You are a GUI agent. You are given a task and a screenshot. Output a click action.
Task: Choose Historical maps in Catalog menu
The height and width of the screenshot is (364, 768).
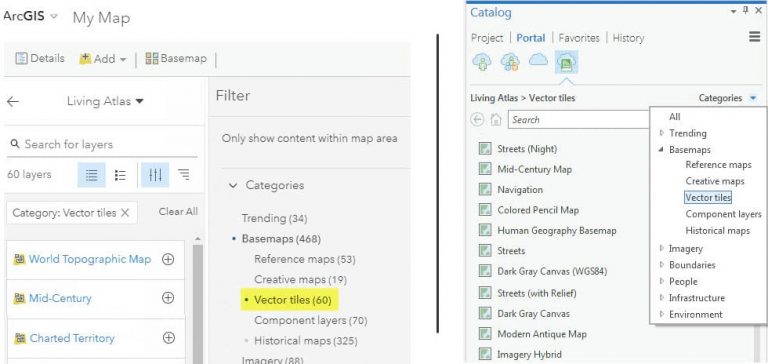(718, 230)
